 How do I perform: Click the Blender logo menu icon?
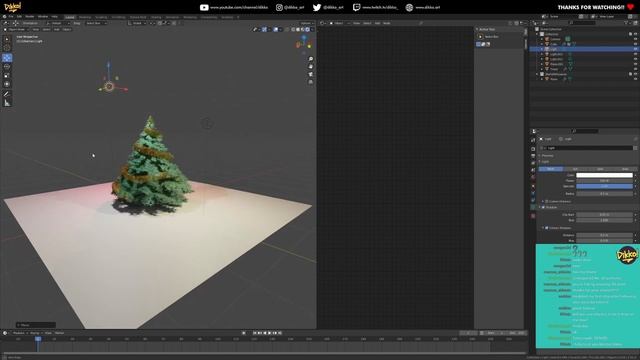4,17
